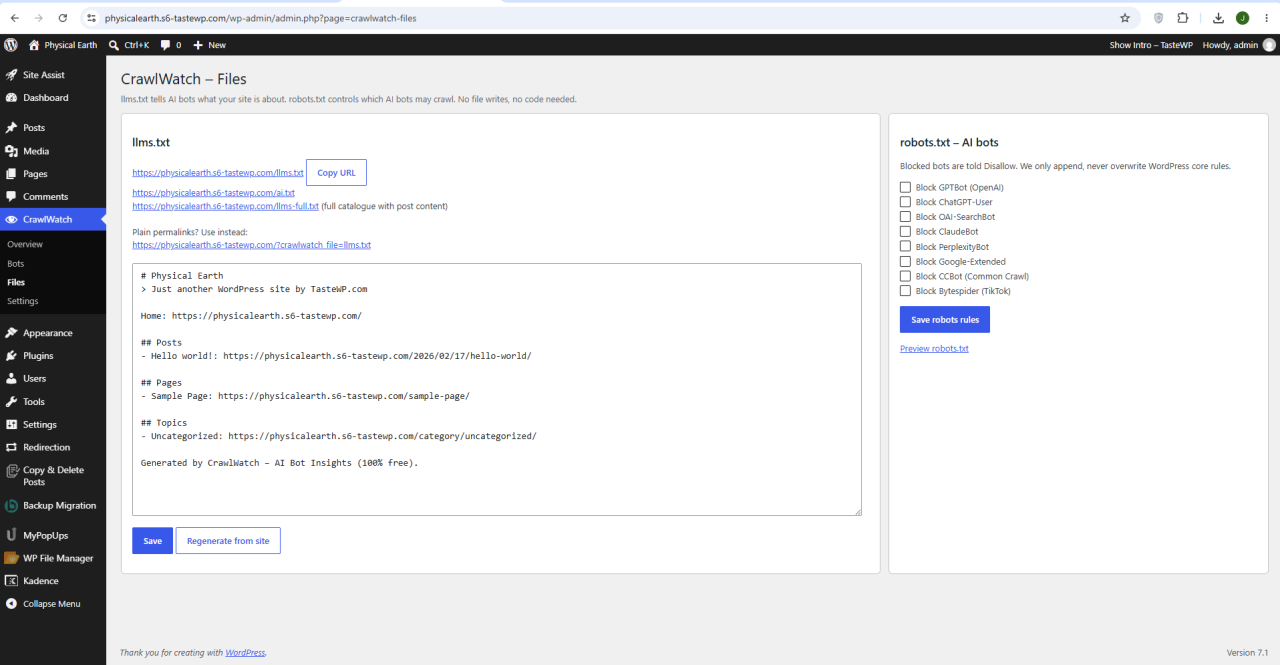Check Block ClaudeBot
This screenshot has width=1280, height=665.
905,232
